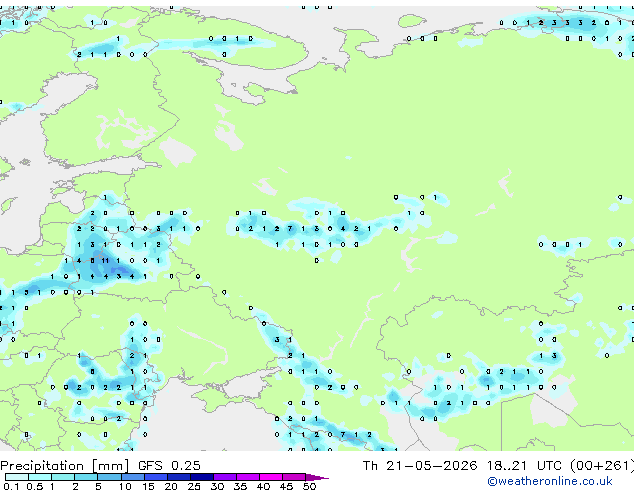Click the '(00+261)' forecast offset label

tap(602, 466)
